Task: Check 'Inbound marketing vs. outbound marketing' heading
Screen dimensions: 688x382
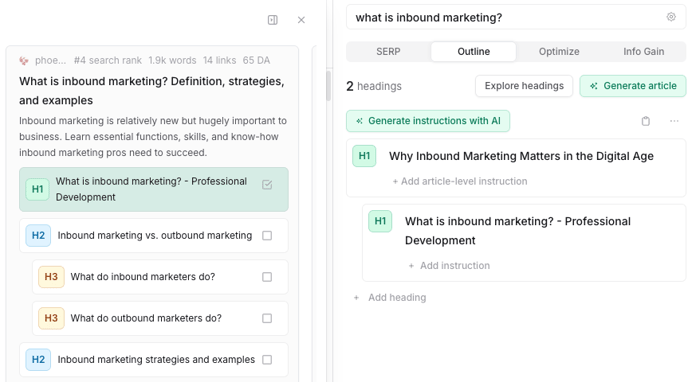Action: coord(267,236)
